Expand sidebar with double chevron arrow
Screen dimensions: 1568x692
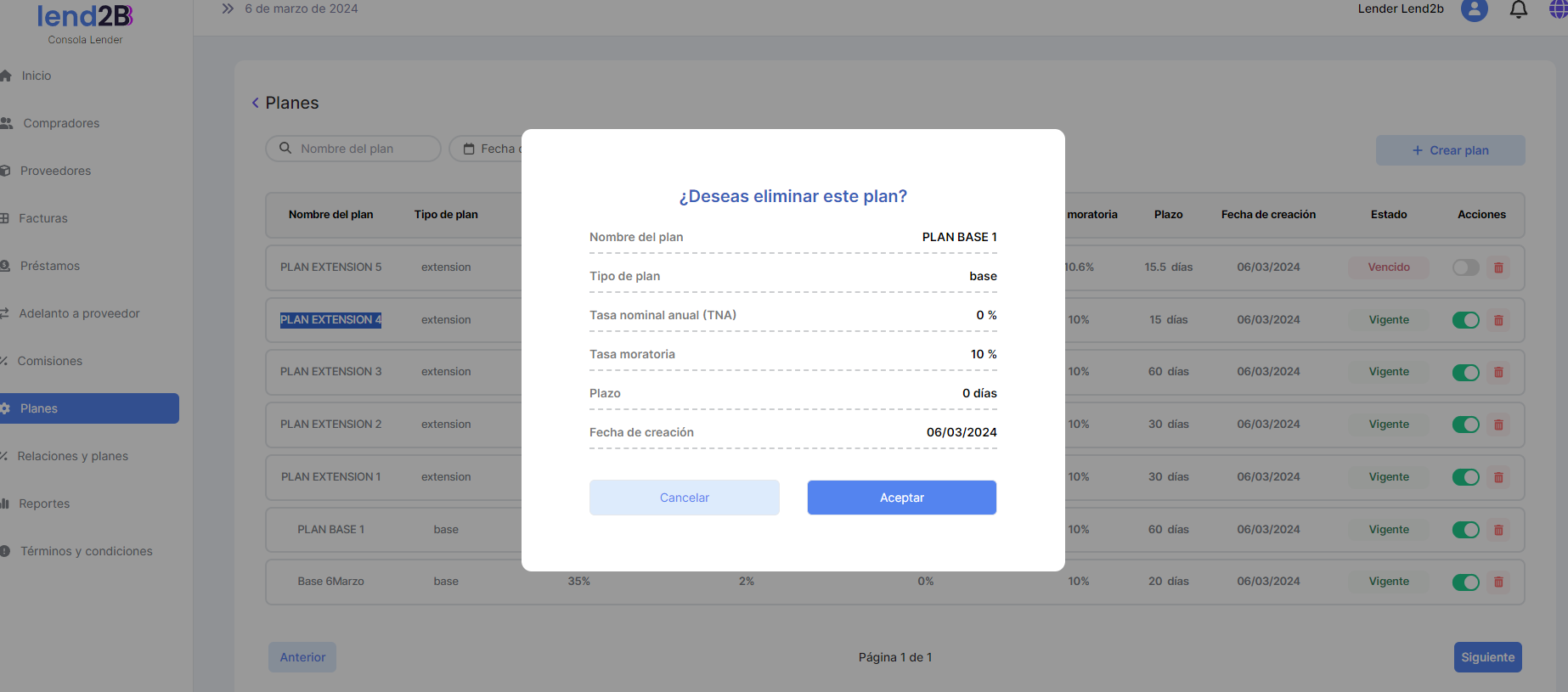point(228,8)
